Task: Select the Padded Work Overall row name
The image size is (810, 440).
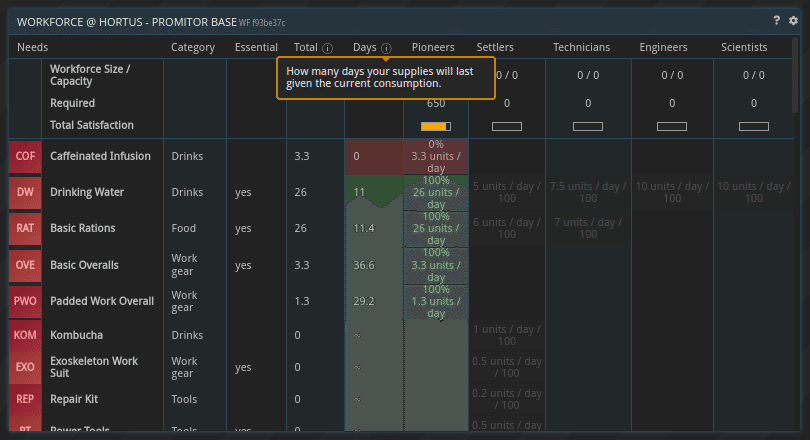Action: click(x=102, y=301)
